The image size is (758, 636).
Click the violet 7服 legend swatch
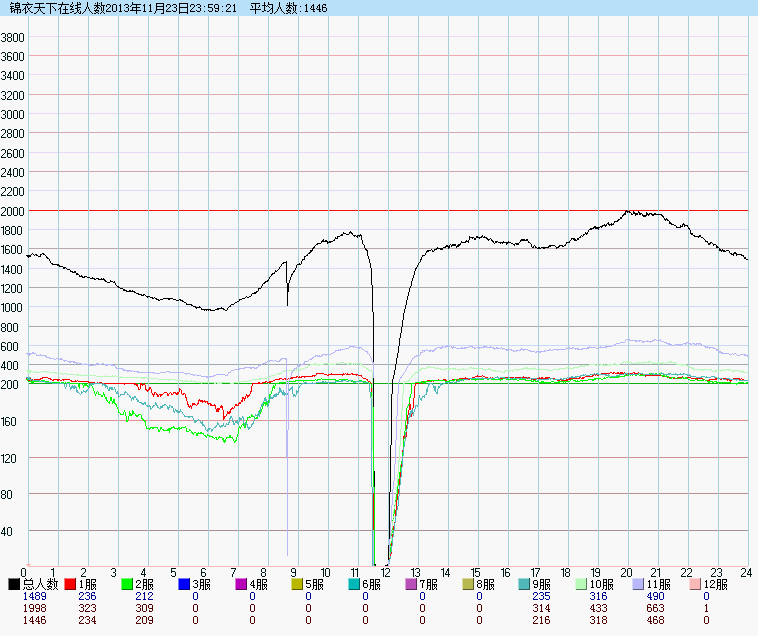[412, 584]
